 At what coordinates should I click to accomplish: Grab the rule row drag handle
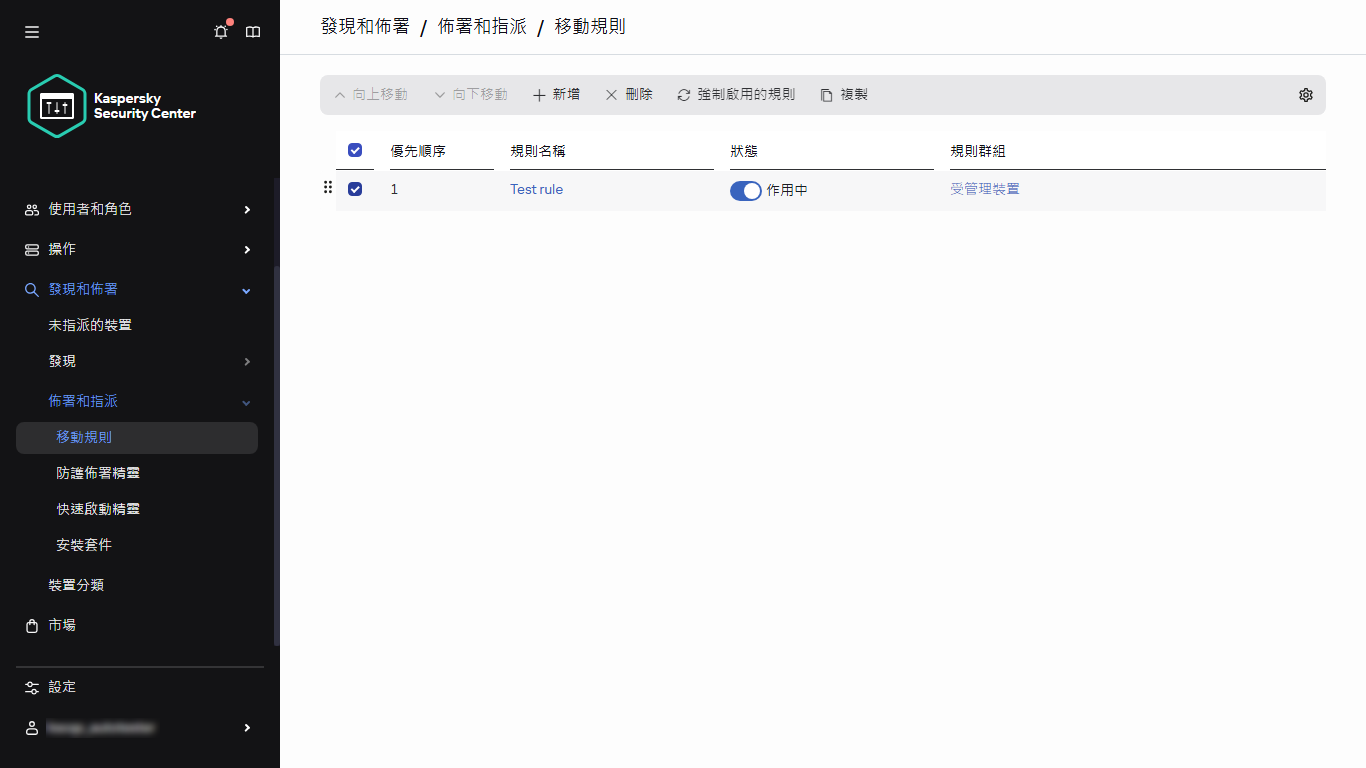(x=327, y=187)
